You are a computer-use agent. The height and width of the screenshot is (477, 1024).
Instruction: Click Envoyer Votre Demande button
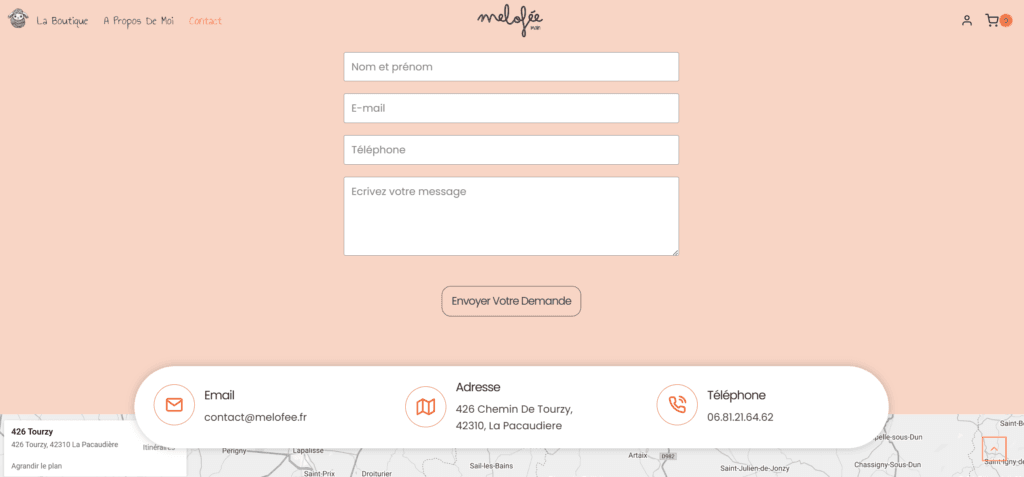[511, 301]
